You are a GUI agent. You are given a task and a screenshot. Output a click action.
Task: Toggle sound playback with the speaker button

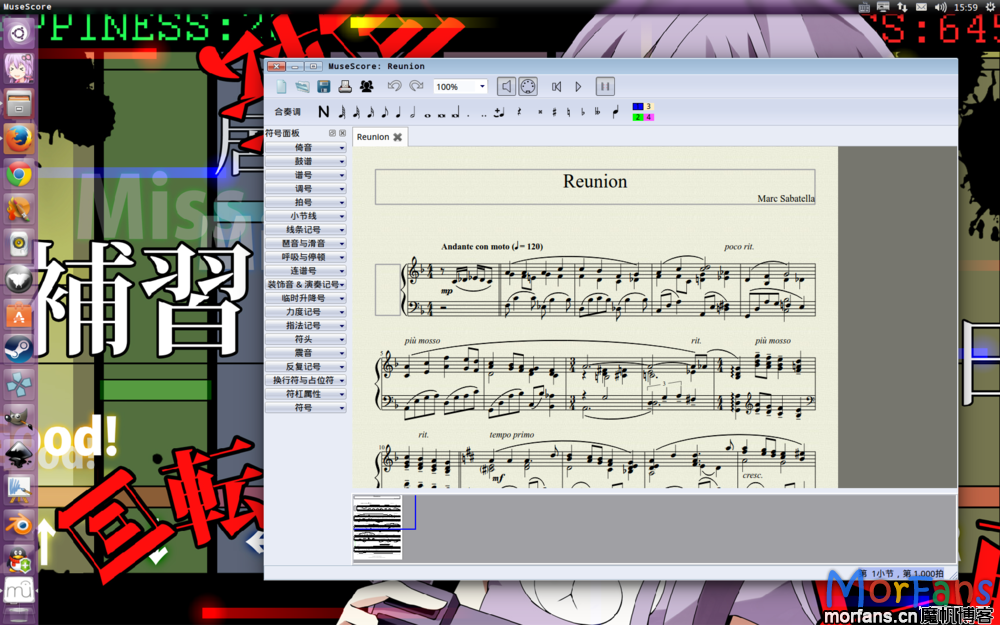(506, 86)
